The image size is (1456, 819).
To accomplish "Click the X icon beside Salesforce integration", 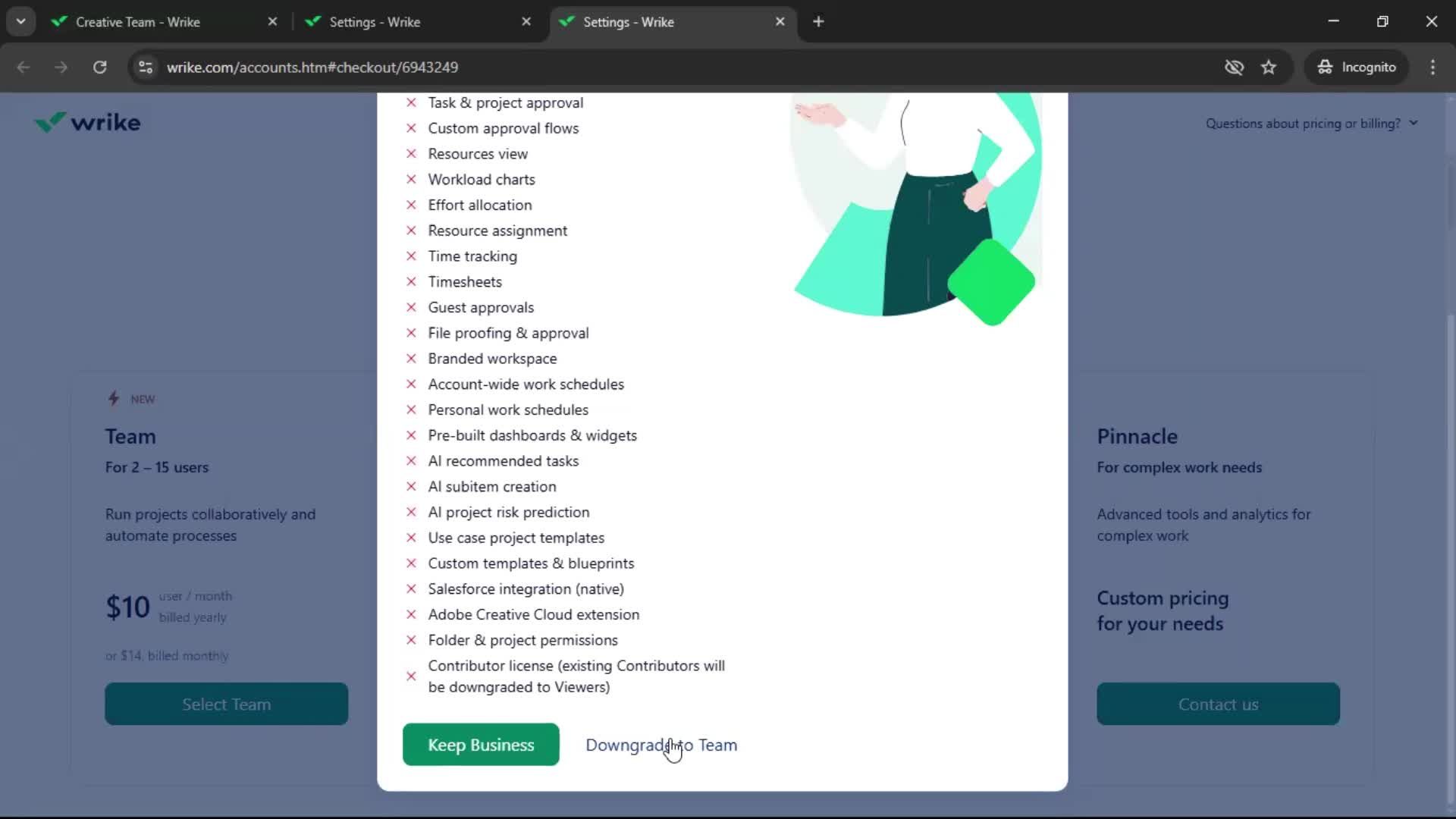I will click(x=411, y=588).
